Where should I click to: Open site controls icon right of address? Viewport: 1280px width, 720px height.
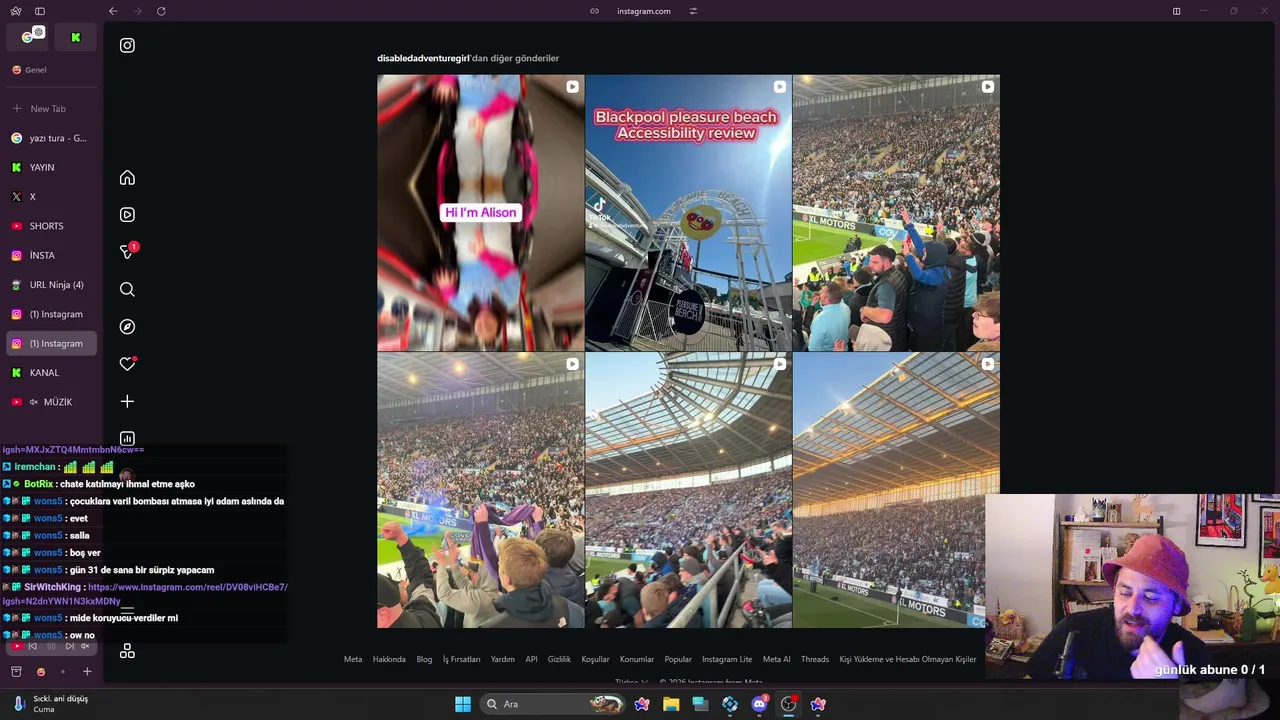pos(693,11)
